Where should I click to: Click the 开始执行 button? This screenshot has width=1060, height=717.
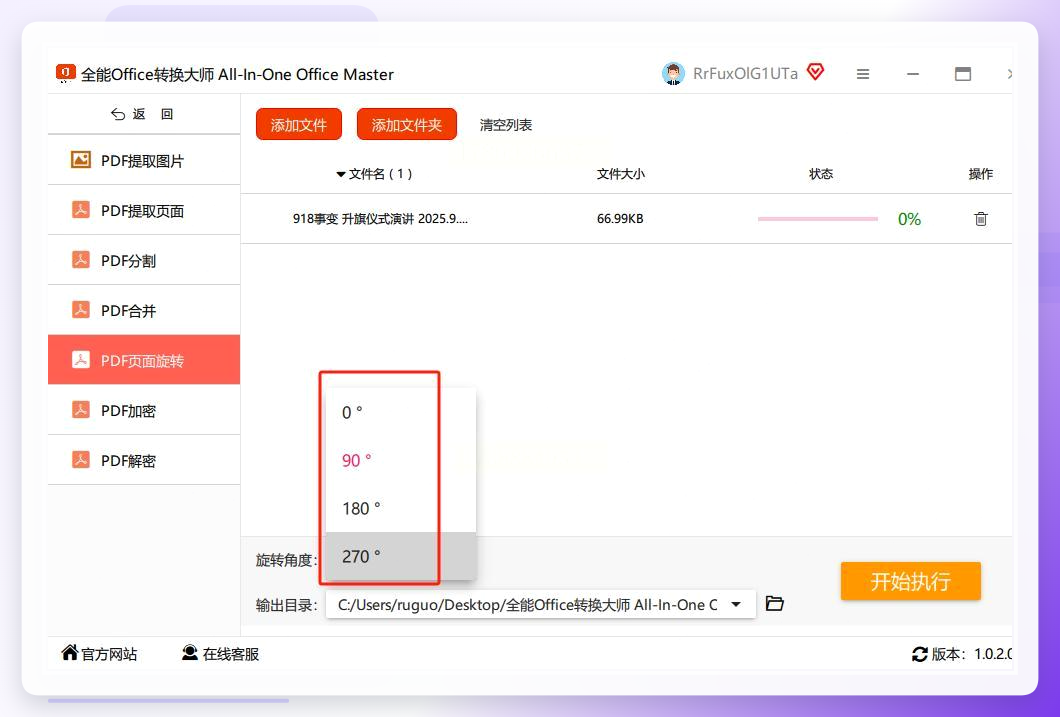click(x=911, y=581)
